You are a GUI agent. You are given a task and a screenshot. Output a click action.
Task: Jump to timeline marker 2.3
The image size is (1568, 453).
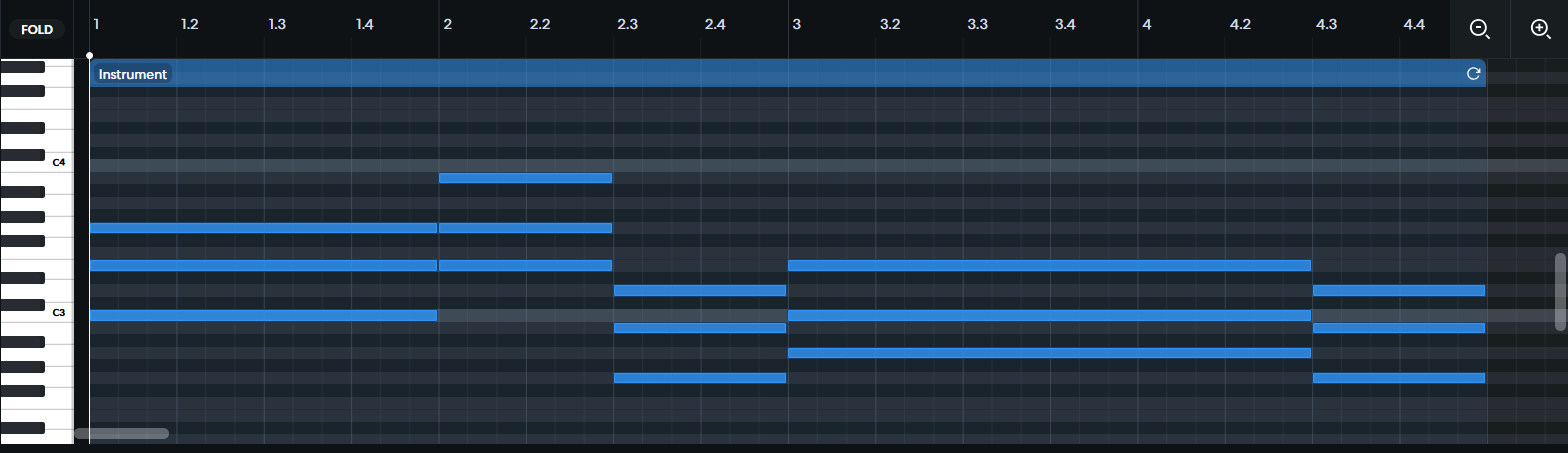pos(627,23)
